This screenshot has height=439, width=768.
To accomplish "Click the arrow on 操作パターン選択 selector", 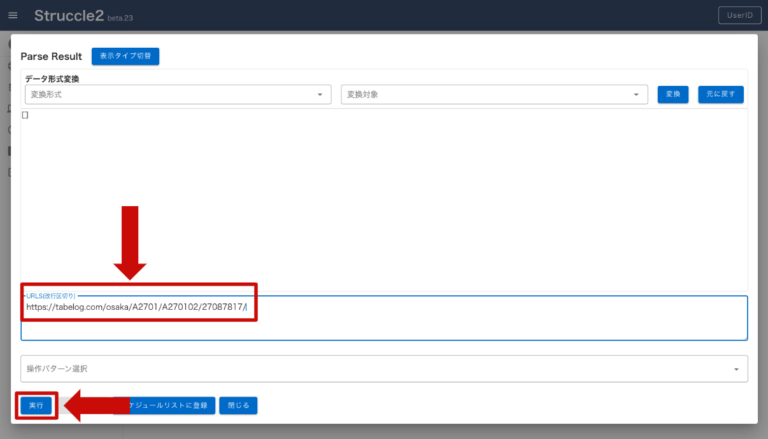I will [x=737, y=370].
